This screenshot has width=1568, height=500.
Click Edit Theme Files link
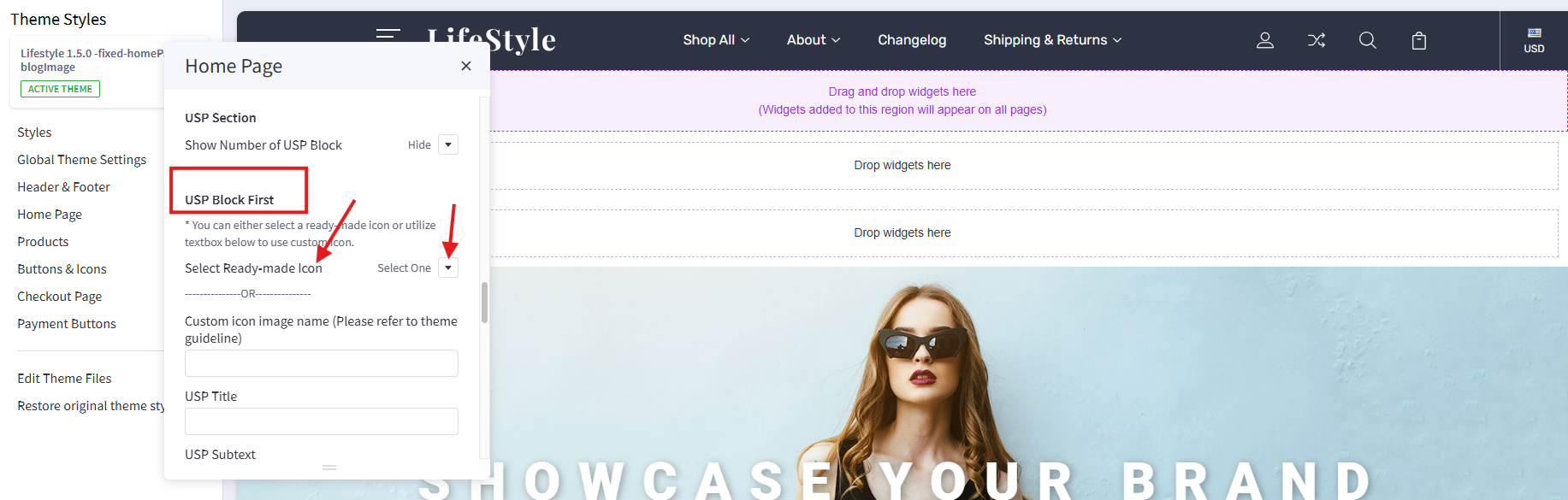(64, 379)
